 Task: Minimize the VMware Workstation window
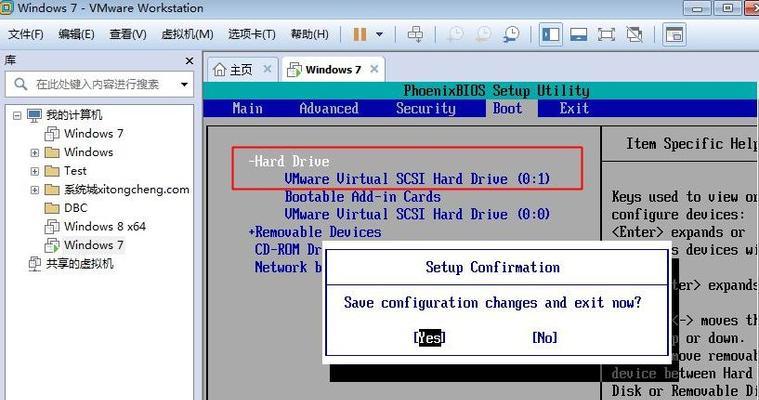[698, 8]
